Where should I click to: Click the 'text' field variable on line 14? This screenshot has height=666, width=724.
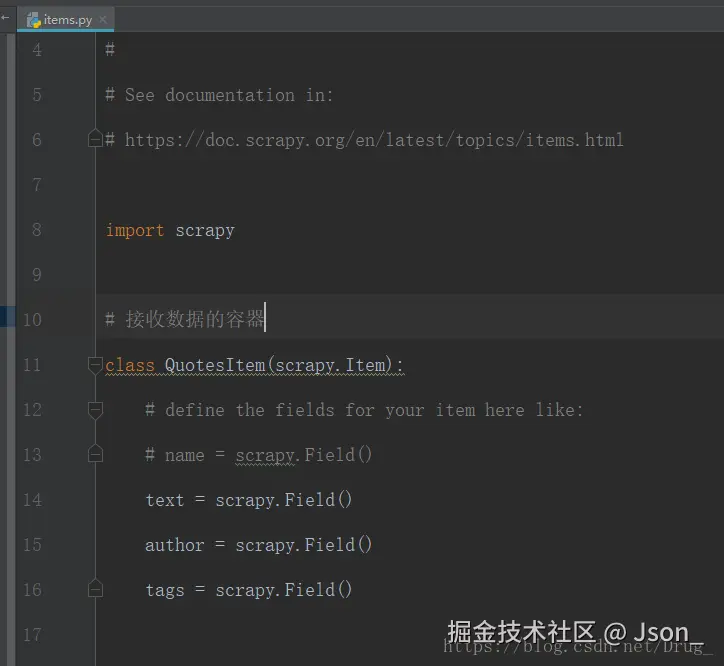point(164,500)
